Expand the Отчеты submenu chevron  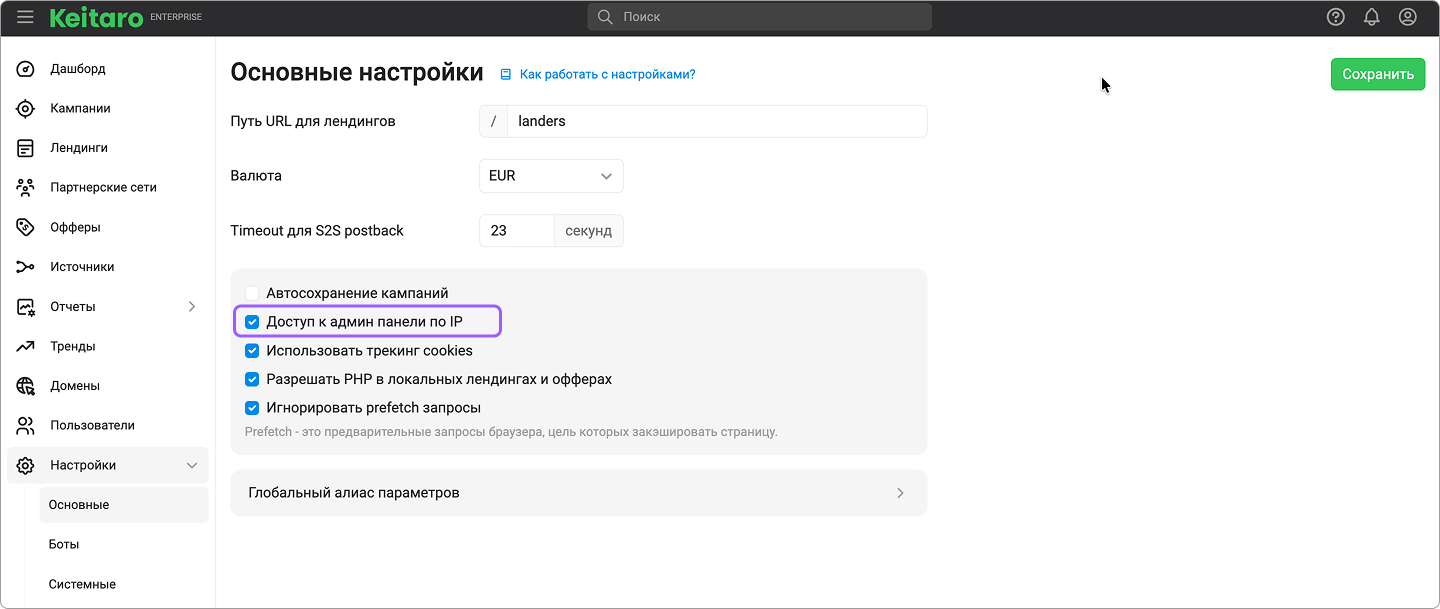click(x=192, y=307)
